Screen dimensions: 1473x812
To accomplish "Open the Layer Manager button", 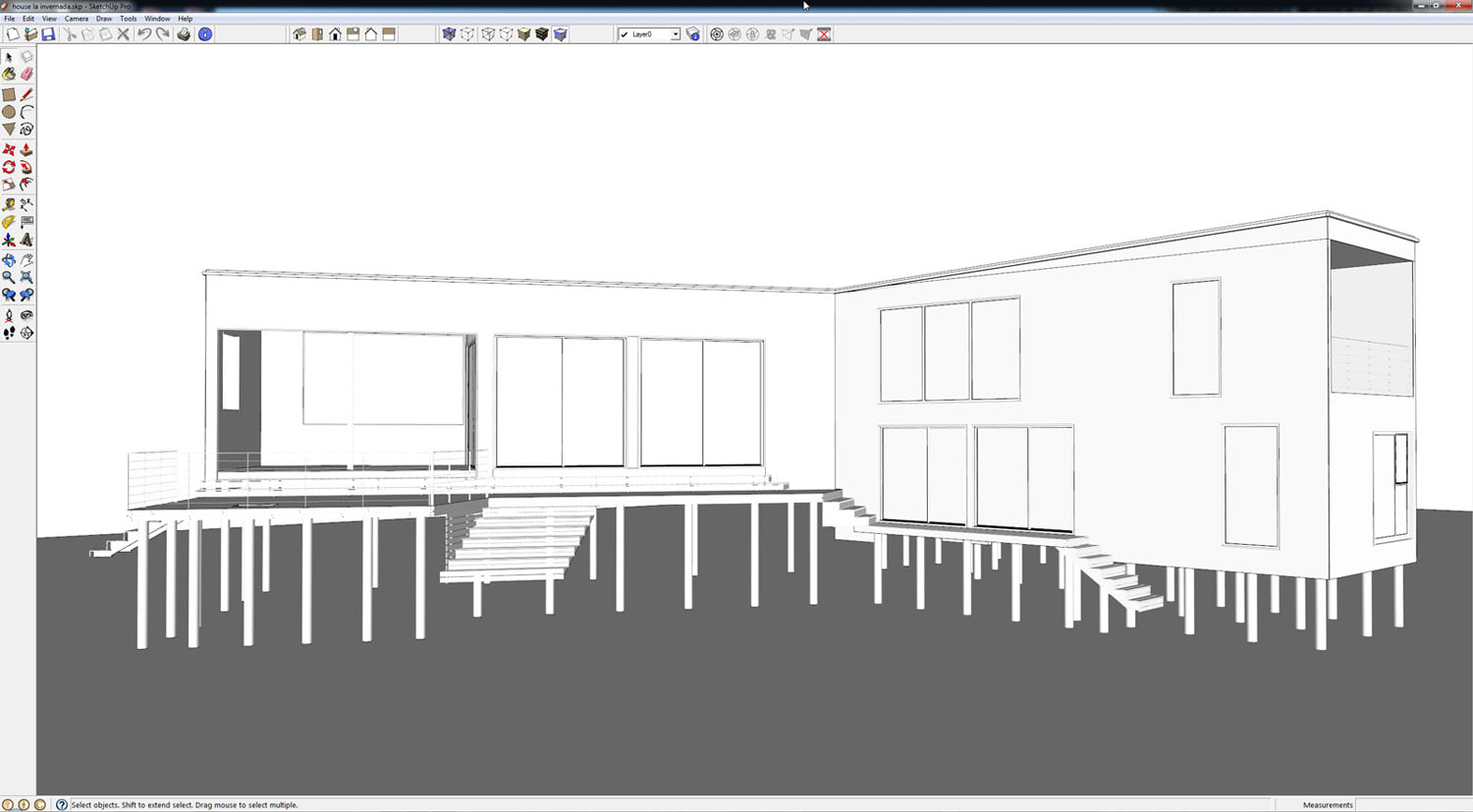I will (693, 34).
